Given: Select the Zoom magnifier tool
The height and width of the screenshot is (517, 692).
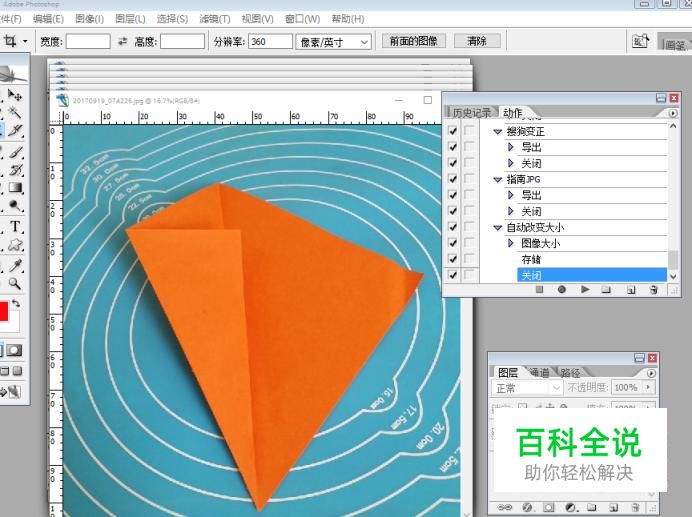Looking at the screenshot, I should tap(15, 283).
